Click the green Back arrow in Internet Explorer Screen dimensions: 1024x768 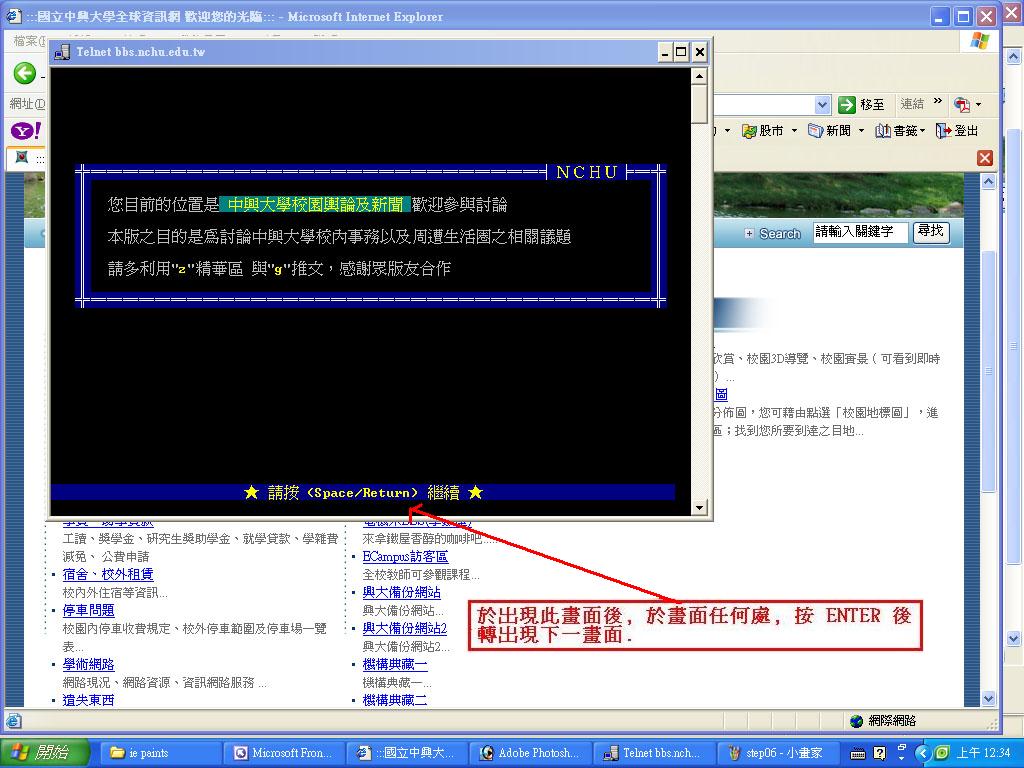tap(25, 72)
